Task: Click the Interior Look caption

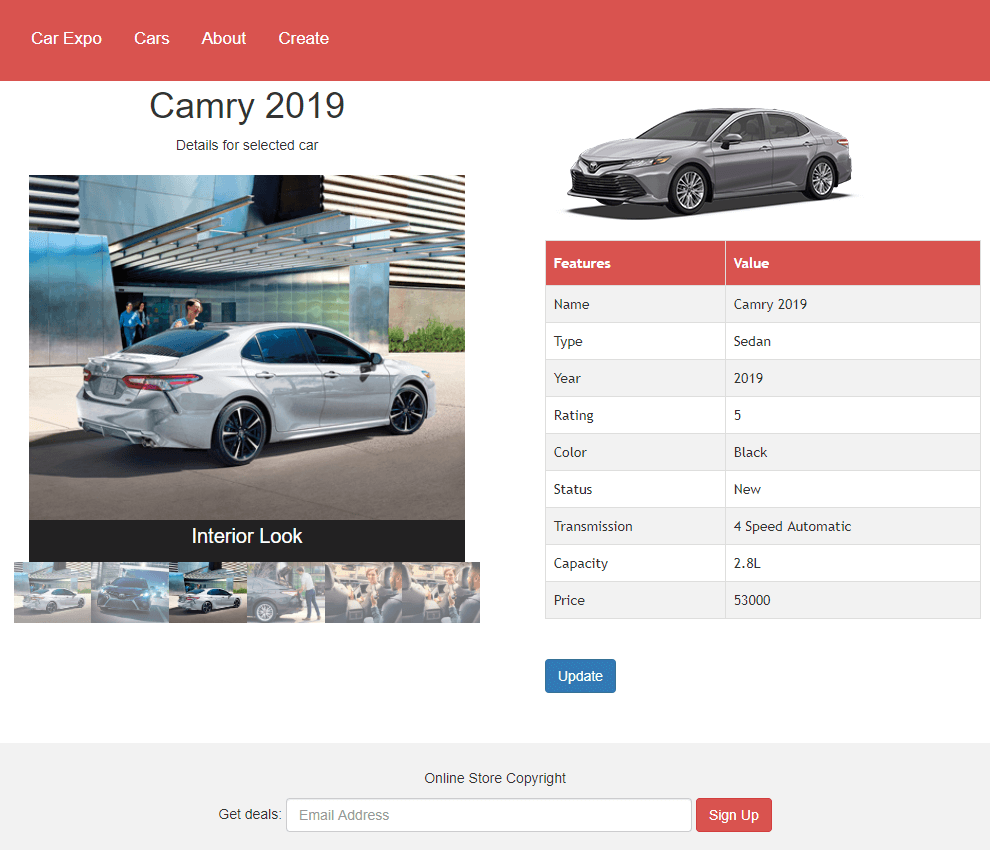Action: [247, 536]
